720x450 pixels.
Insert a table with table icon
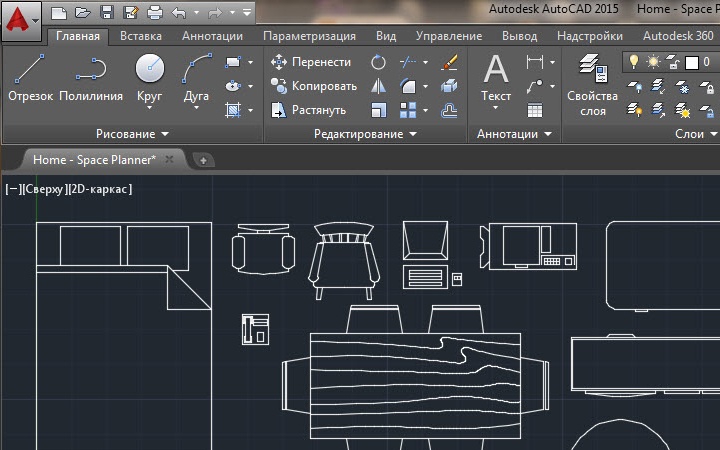click(x=535, y=110)
